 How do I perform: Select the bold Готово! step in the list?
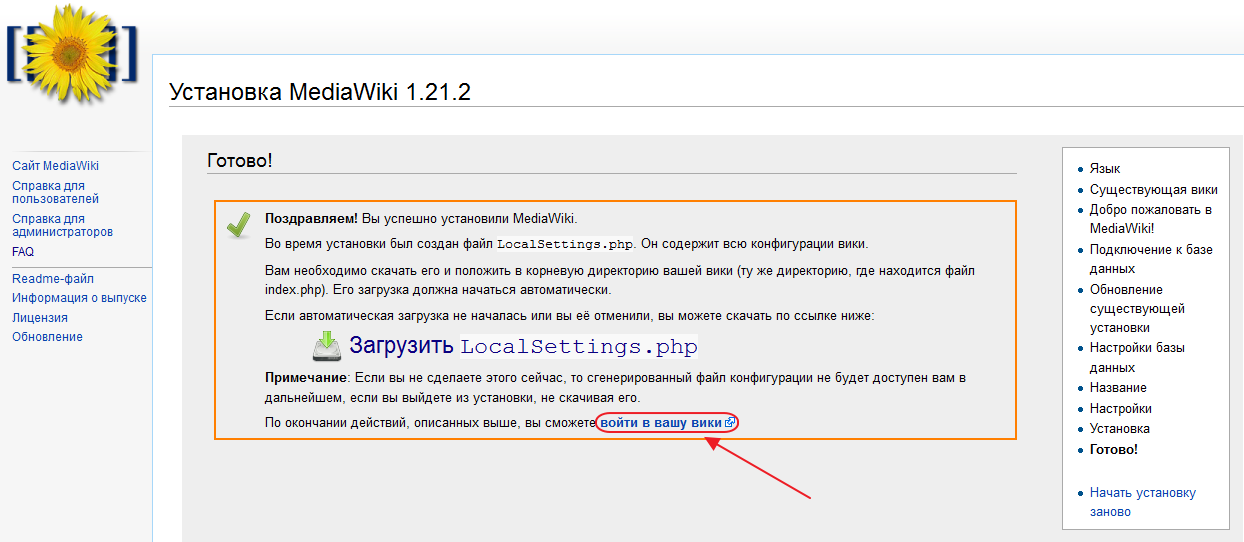pos(1114,450)
